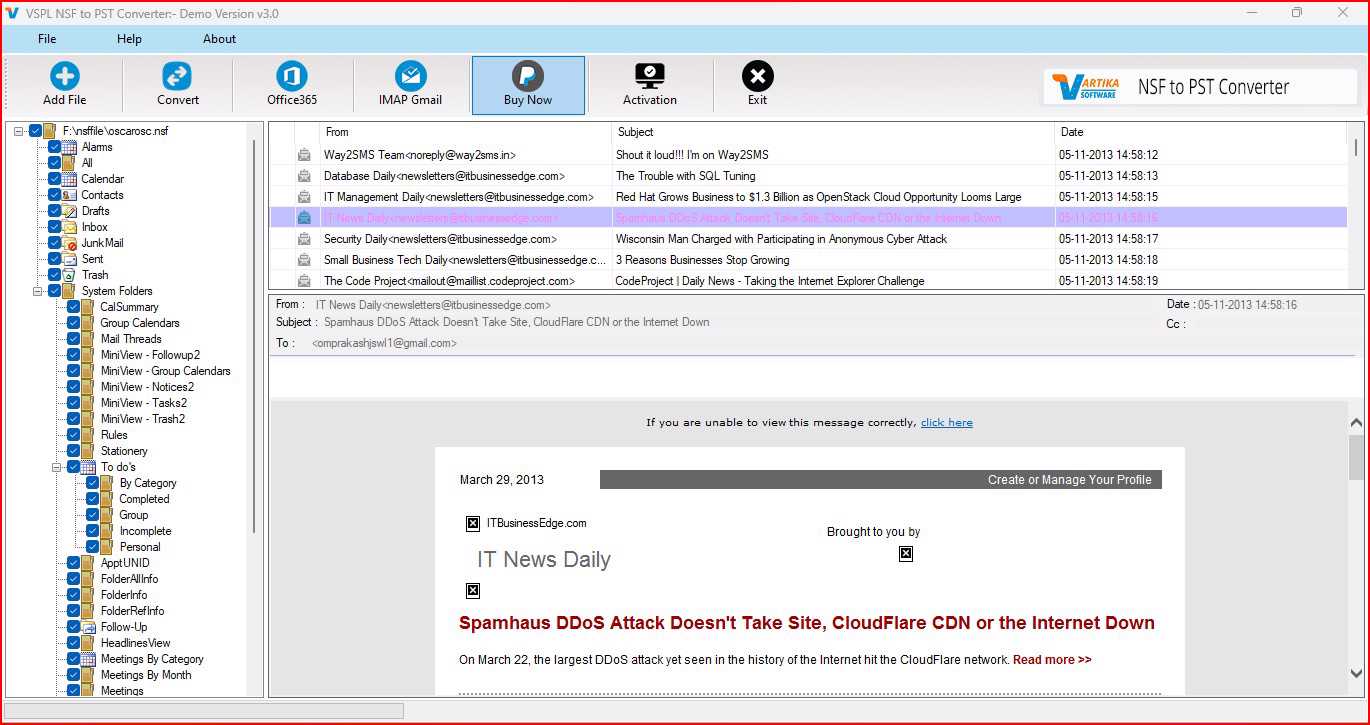1370x725 pixels.
Task: Click the Trash folder icon in the tree
Action: pyautogui.click(x=70, y=275)
